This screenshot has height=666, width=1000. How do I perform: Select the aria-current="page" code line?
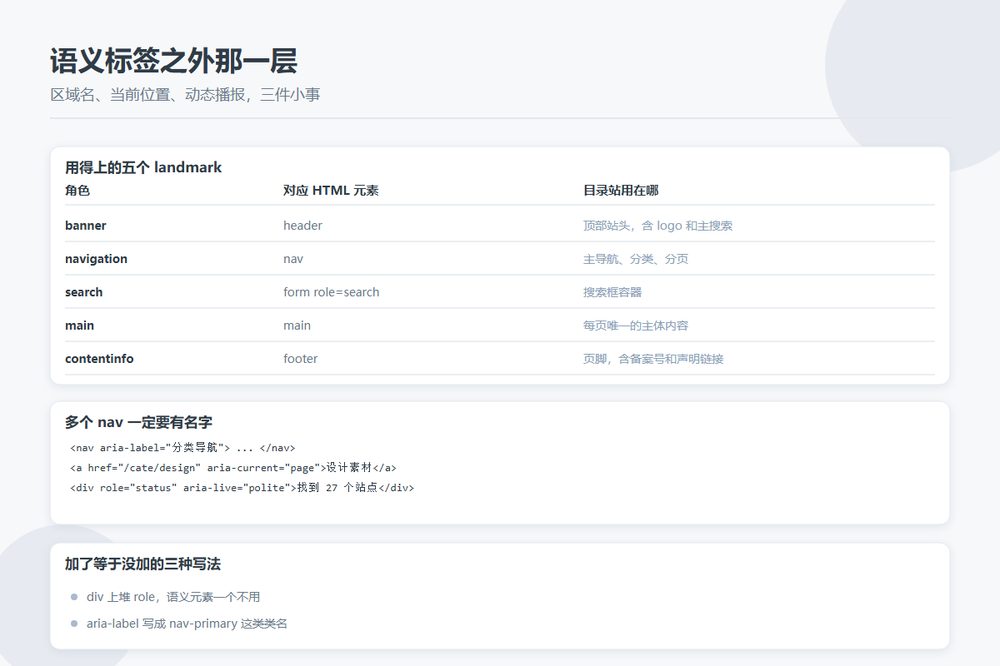pos(233,468)
